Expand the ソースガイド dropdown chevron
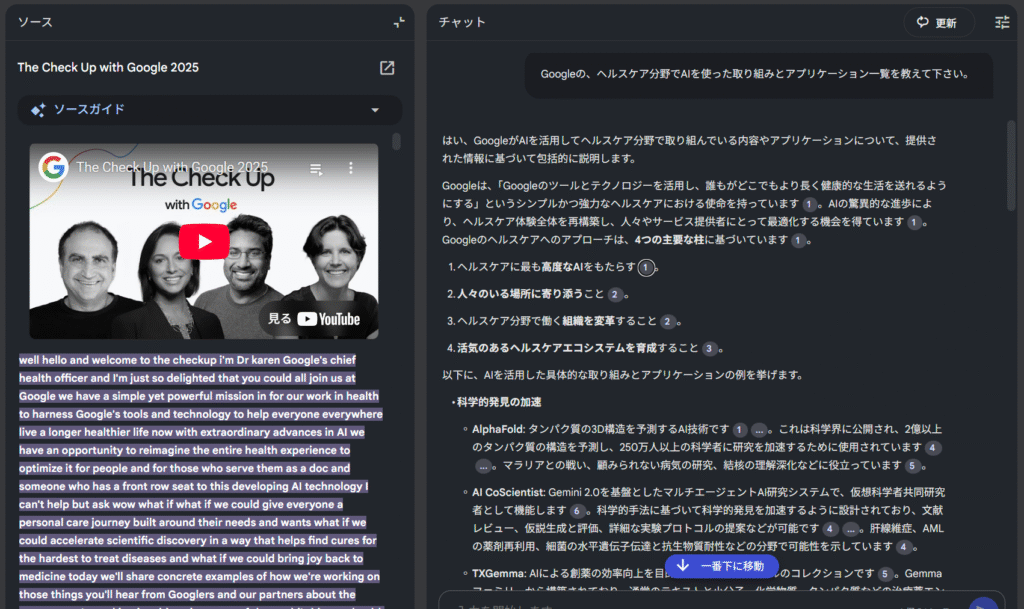 click(x=375, y=110)
